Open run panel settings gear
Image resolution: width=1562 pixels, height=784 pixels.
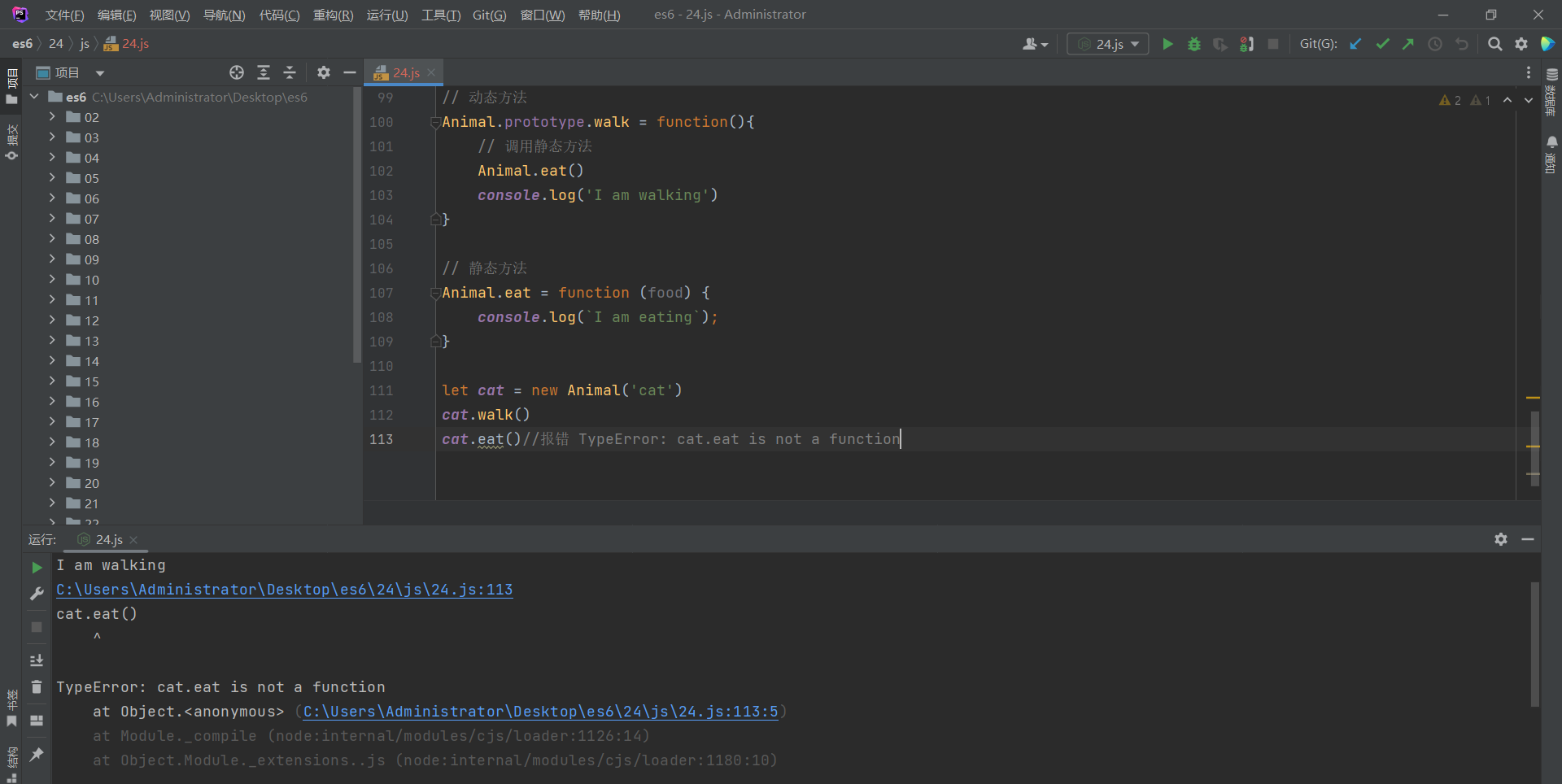click(x=1501, y=539)
